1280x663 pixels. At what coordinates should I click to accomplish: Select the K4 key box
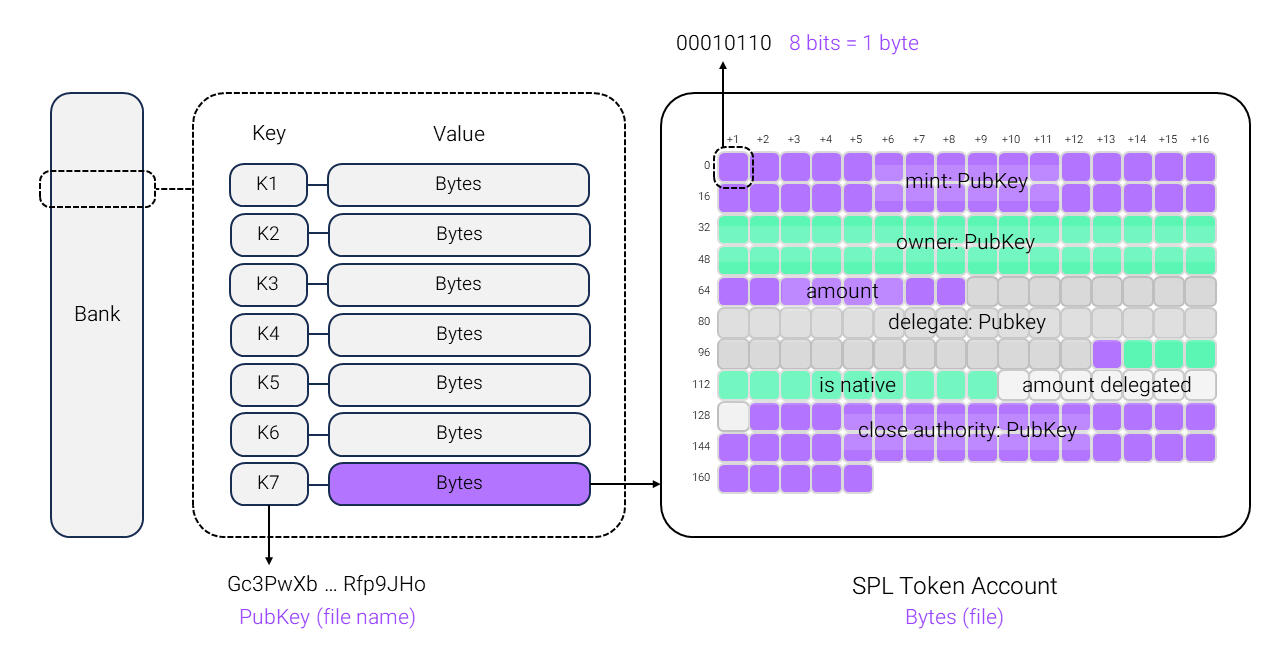[x=267, y=334]
